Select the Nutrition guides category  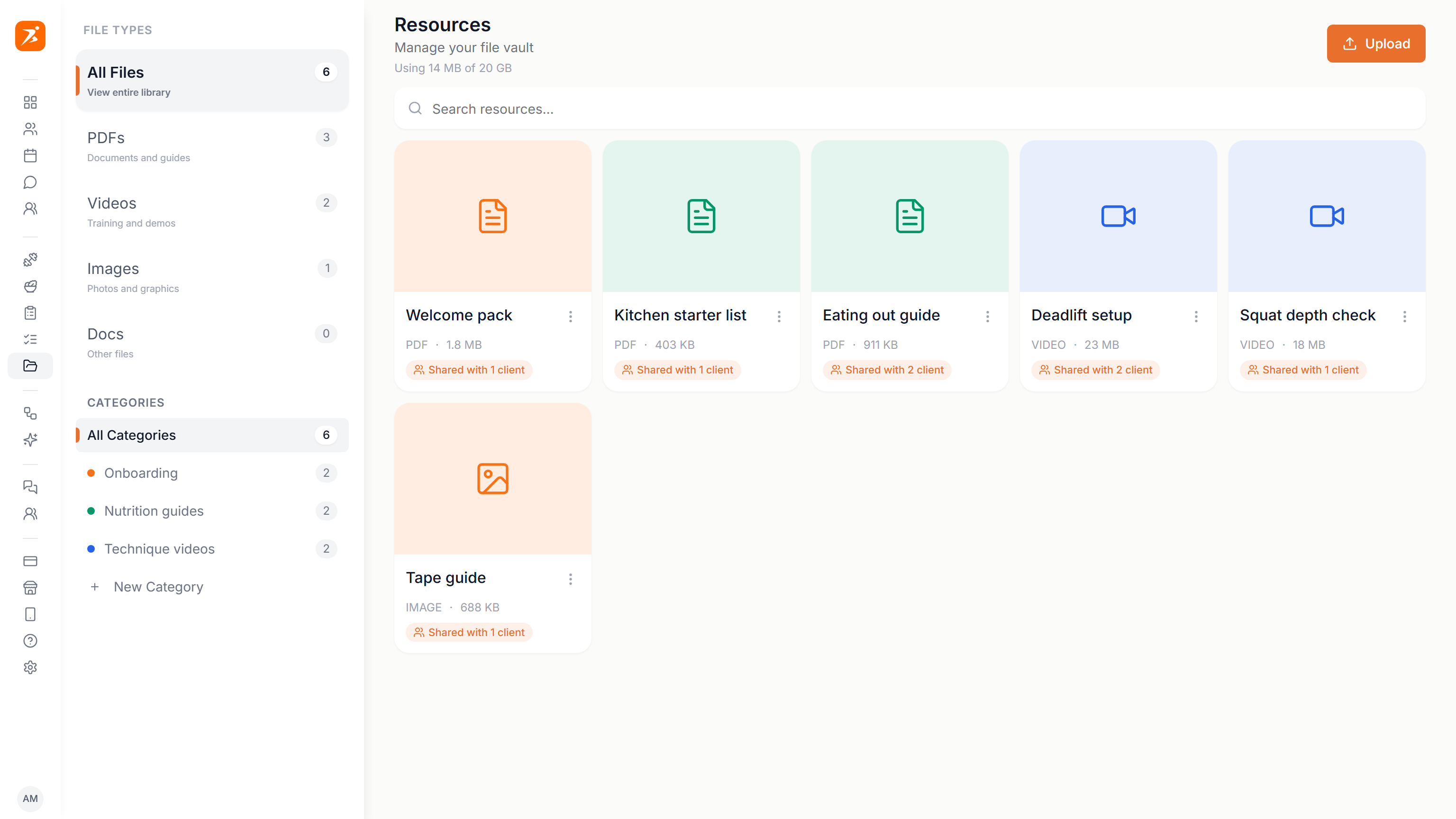click(x=212, y=511)
